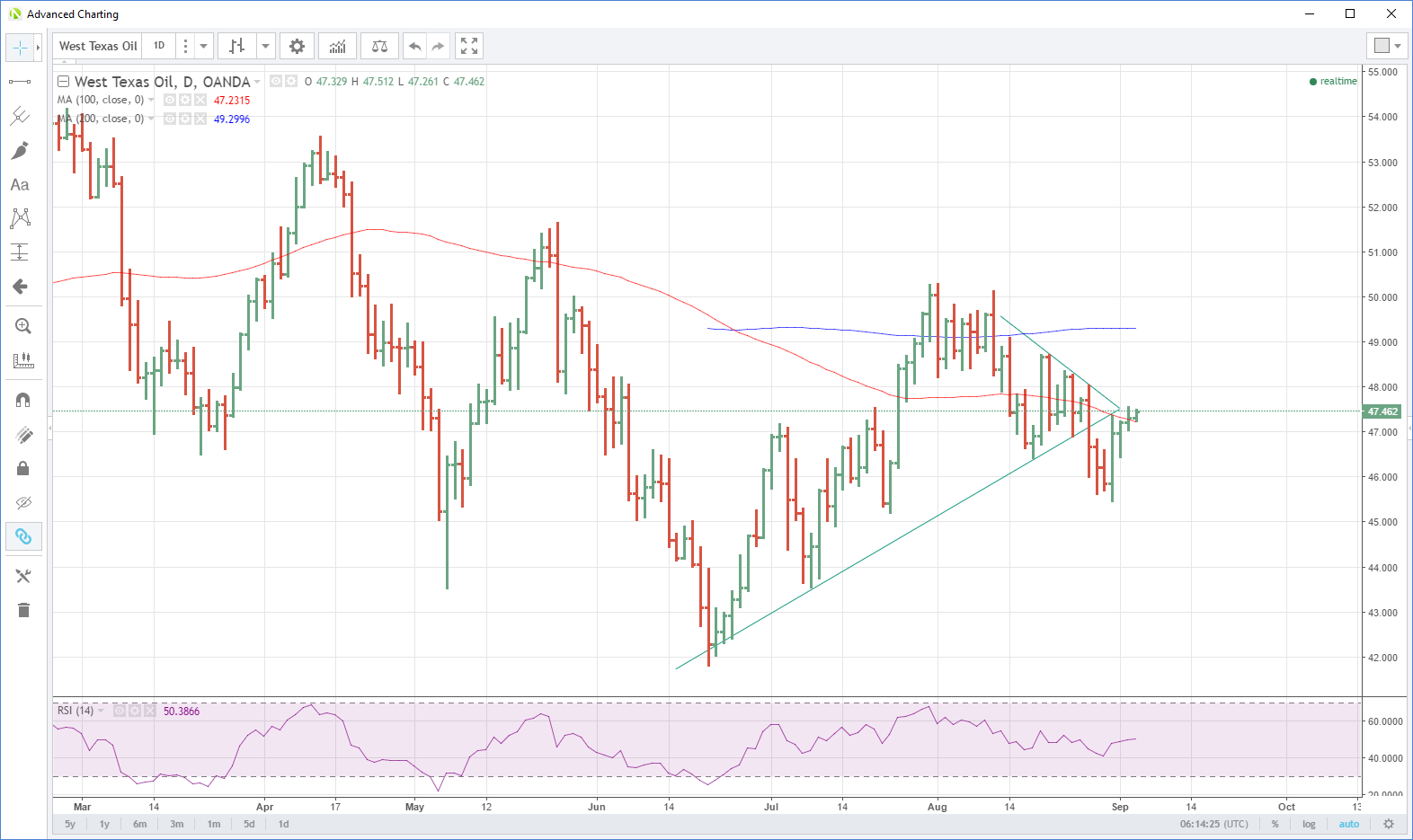
Task: Remove the MA 100 indicator
Action: click(x=200, y=100)
